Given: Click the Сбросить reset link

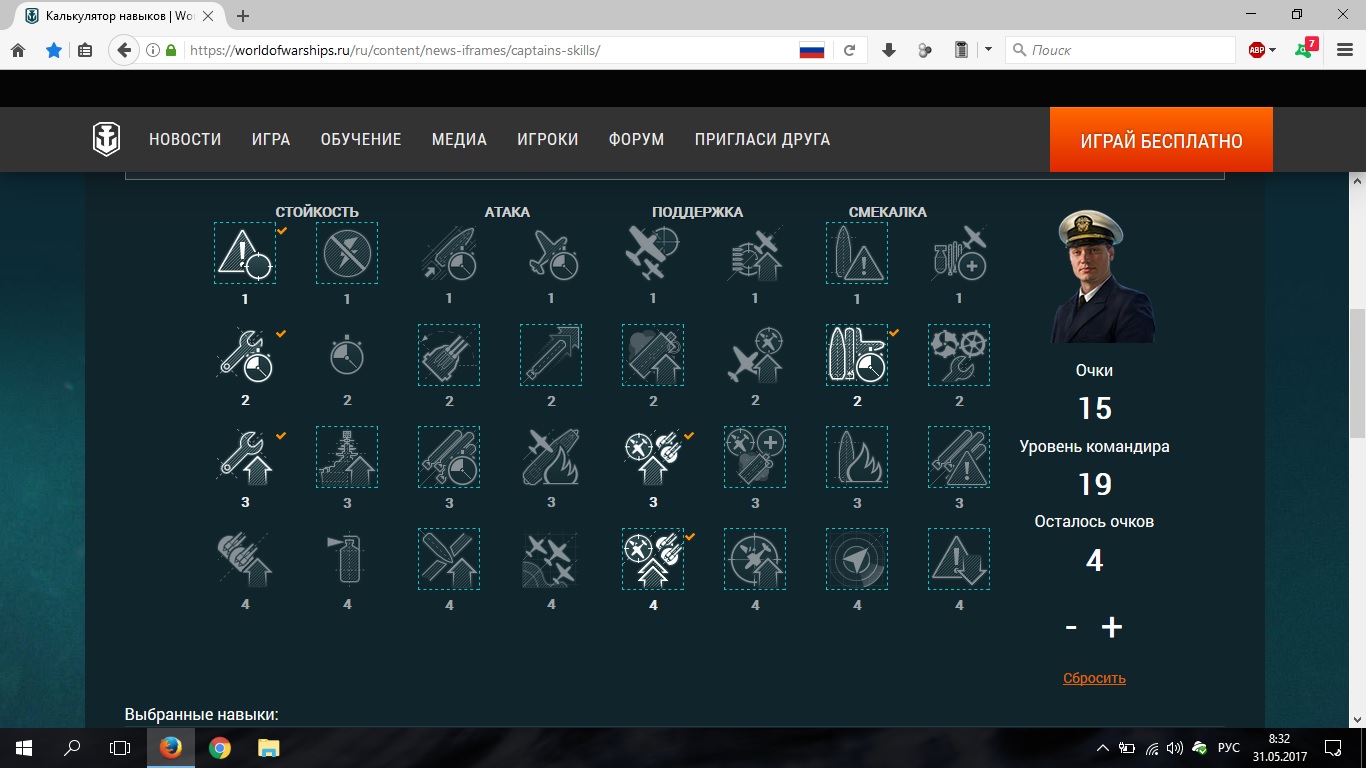Looking at the screenshot, I should tap(1094, 678).
